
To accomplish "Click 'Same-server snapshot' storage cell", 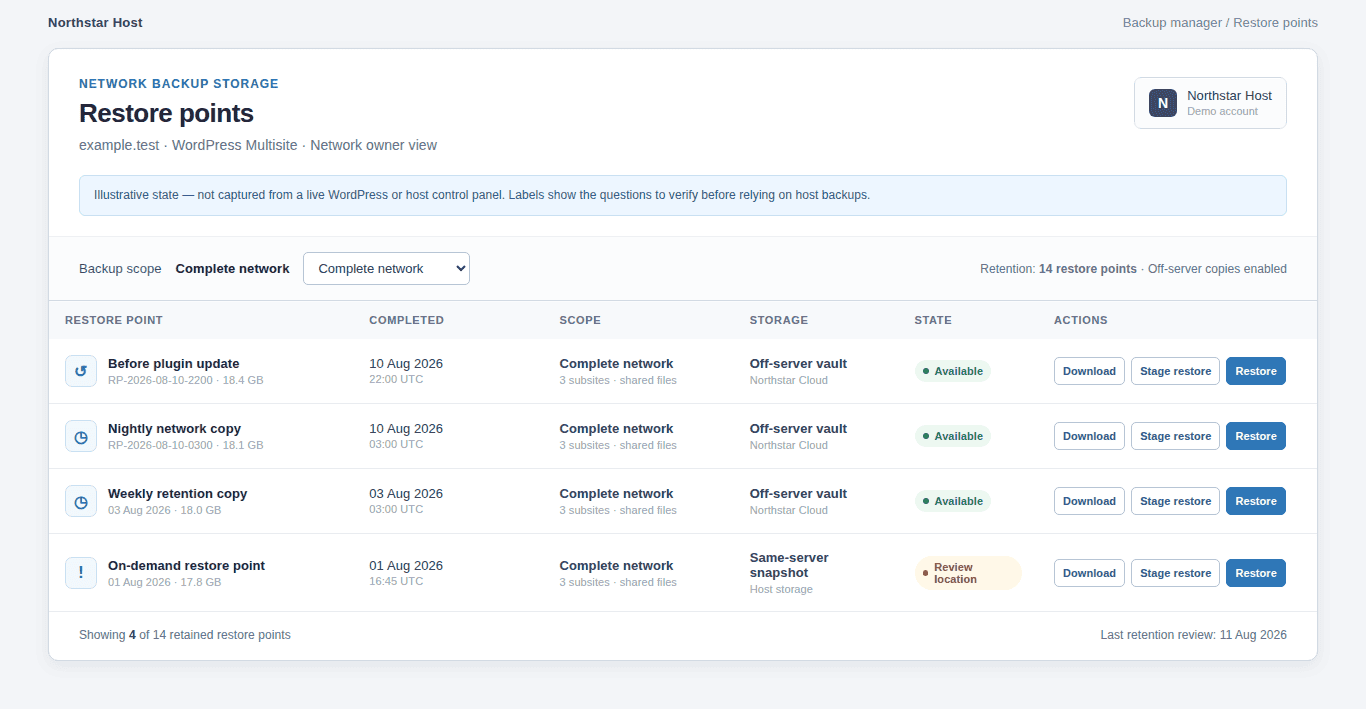I will 789,565.
